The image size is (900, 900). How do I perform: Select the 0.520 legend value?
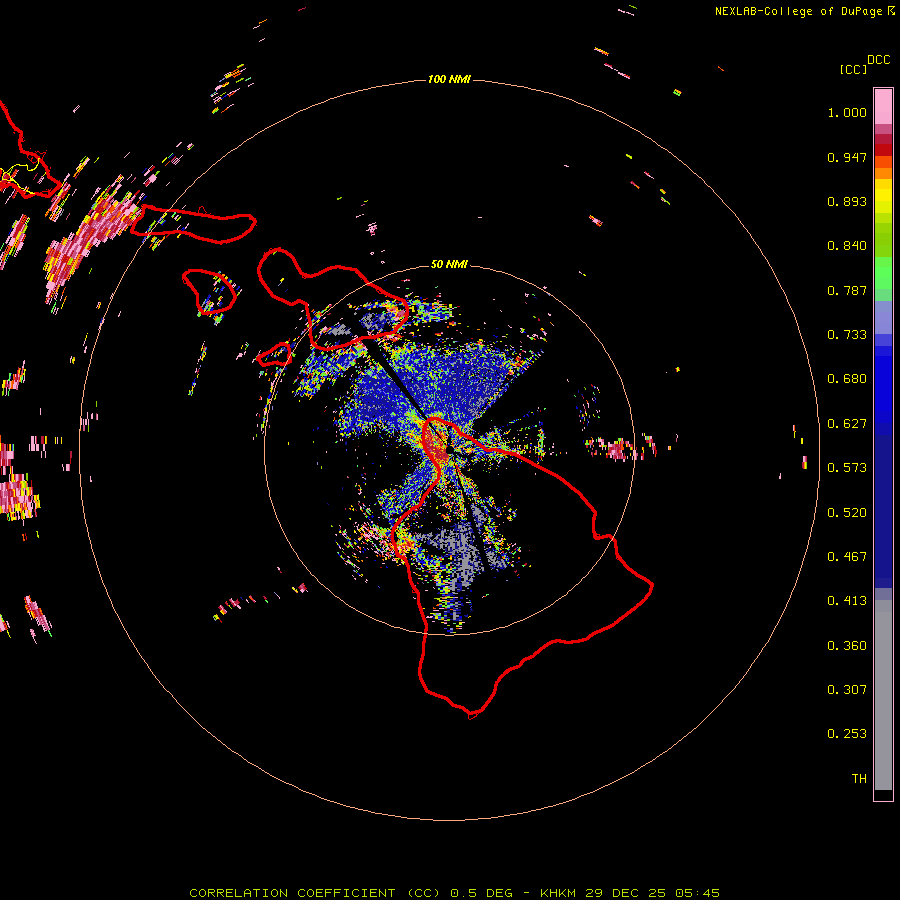847,513
